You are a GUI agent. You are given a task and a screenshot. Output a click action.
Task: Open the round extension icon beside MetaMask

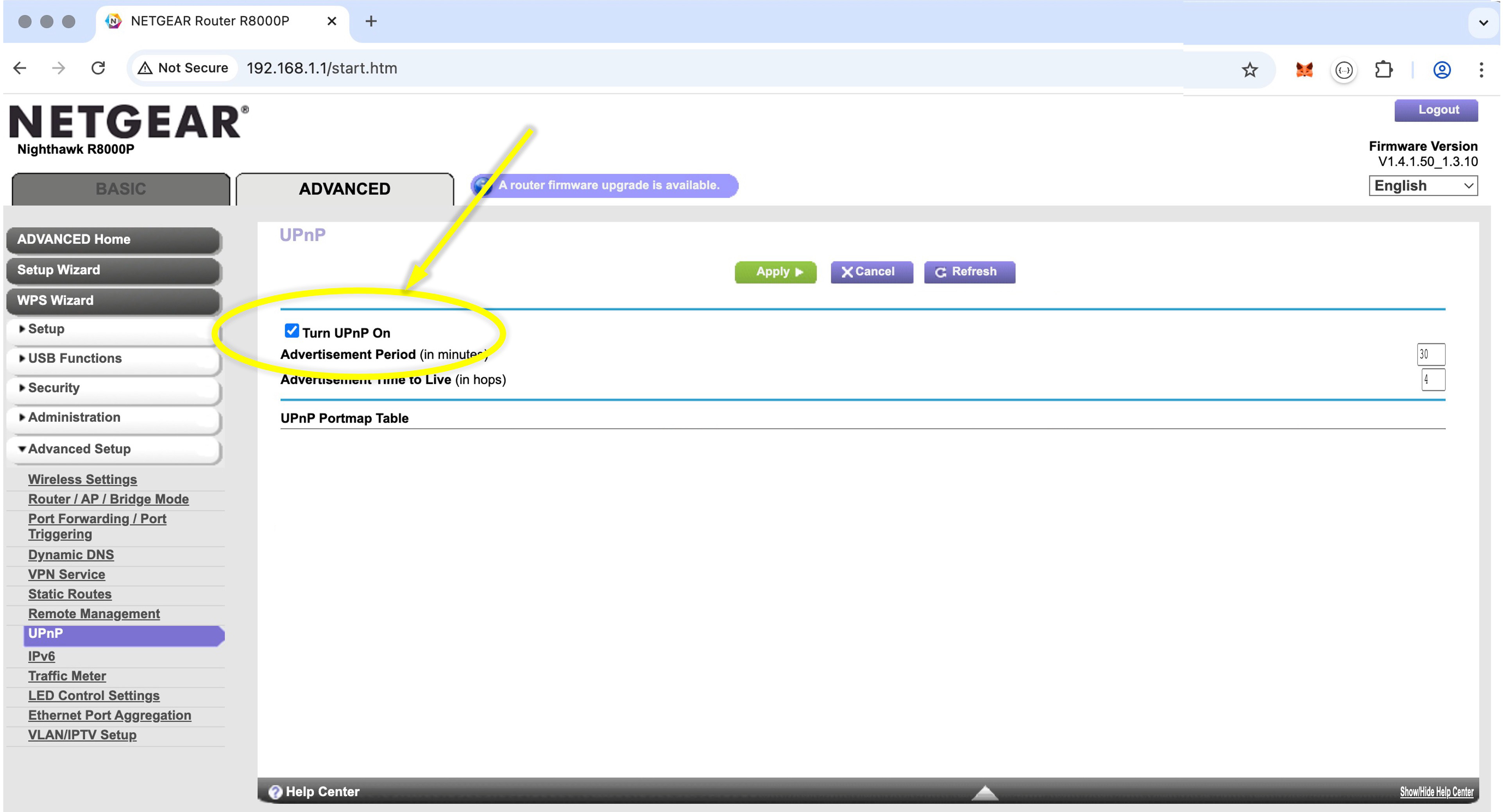coord(1344,70)
